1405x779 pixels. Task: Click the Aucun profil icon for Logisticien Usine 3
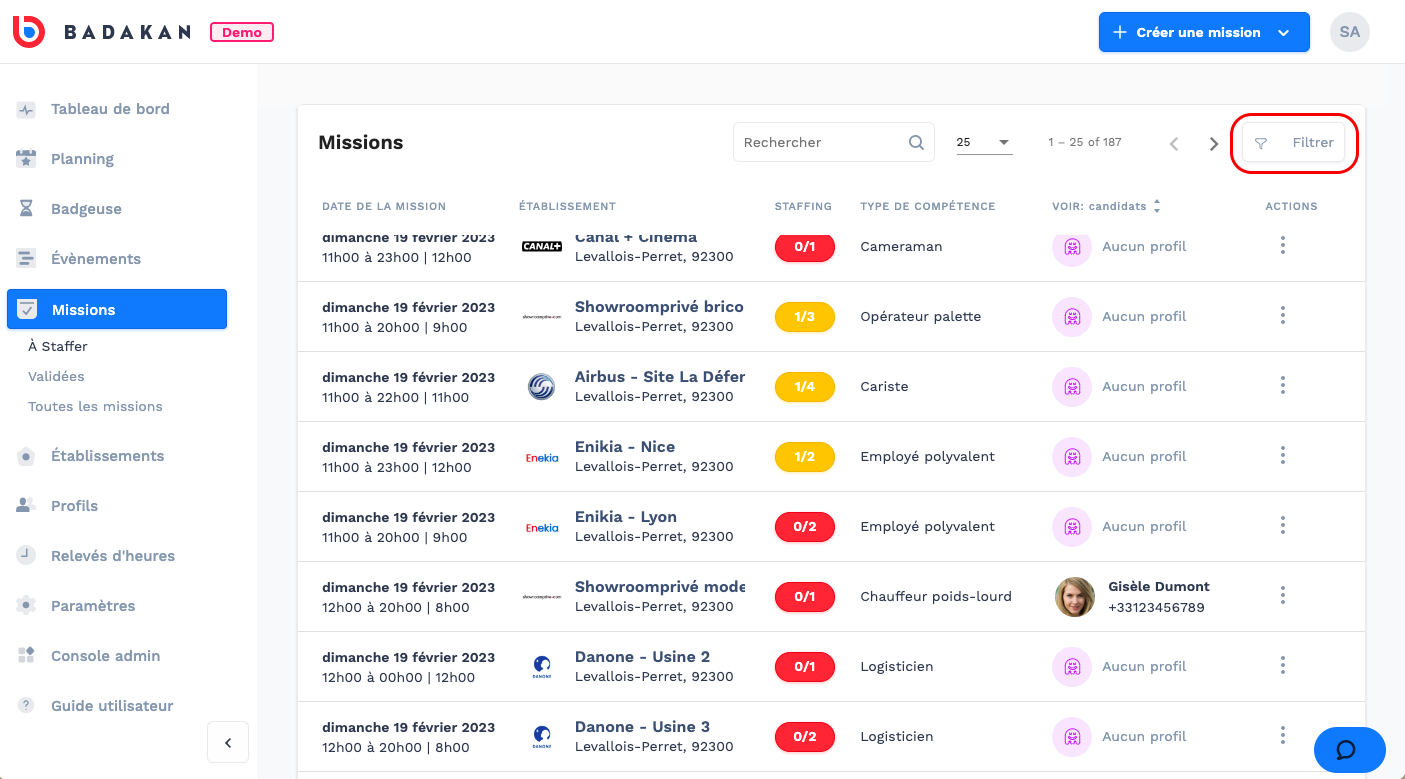[x=1072, y=737]
